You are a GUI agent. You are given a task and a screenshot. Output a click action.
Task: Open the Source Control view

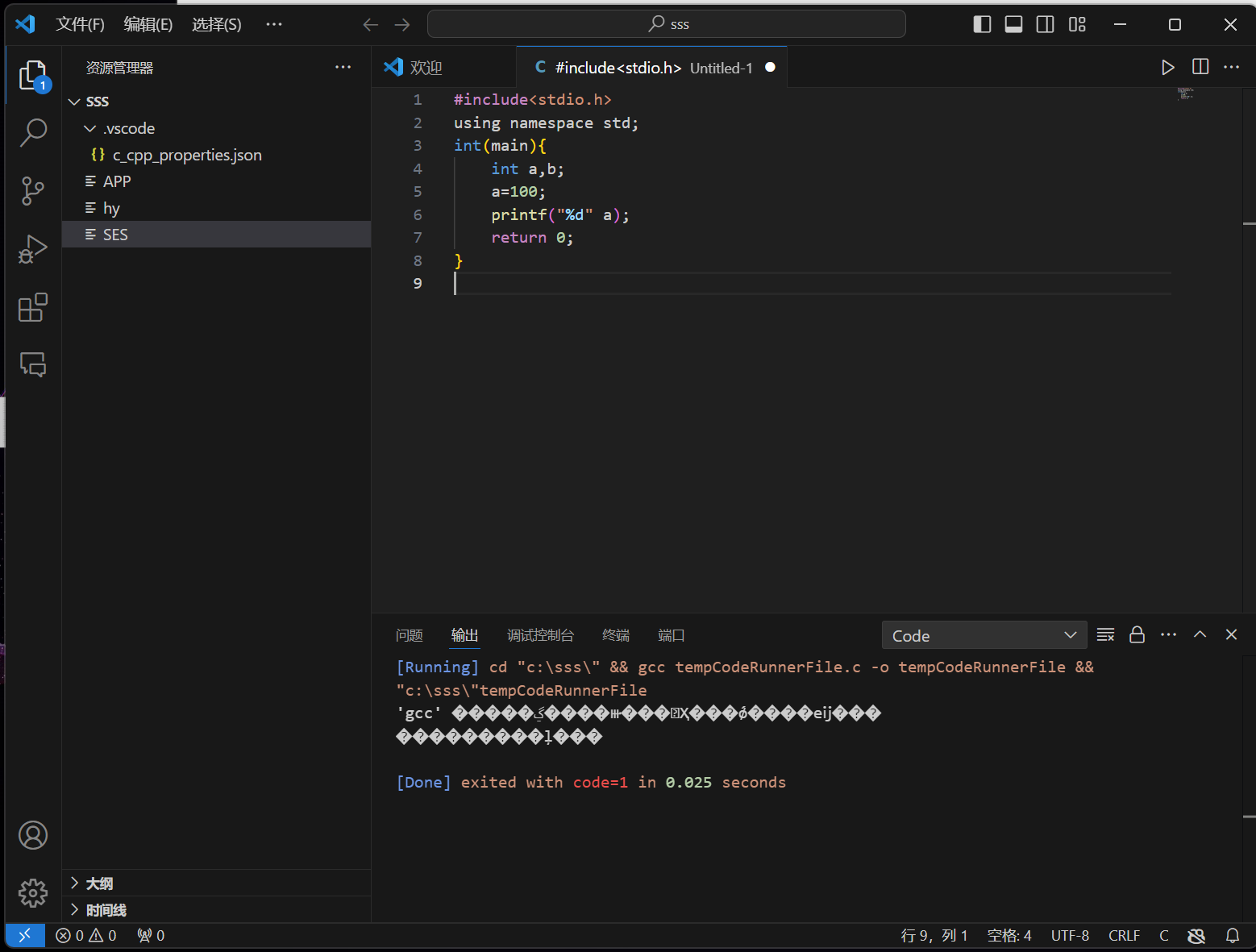pos(33,191)
